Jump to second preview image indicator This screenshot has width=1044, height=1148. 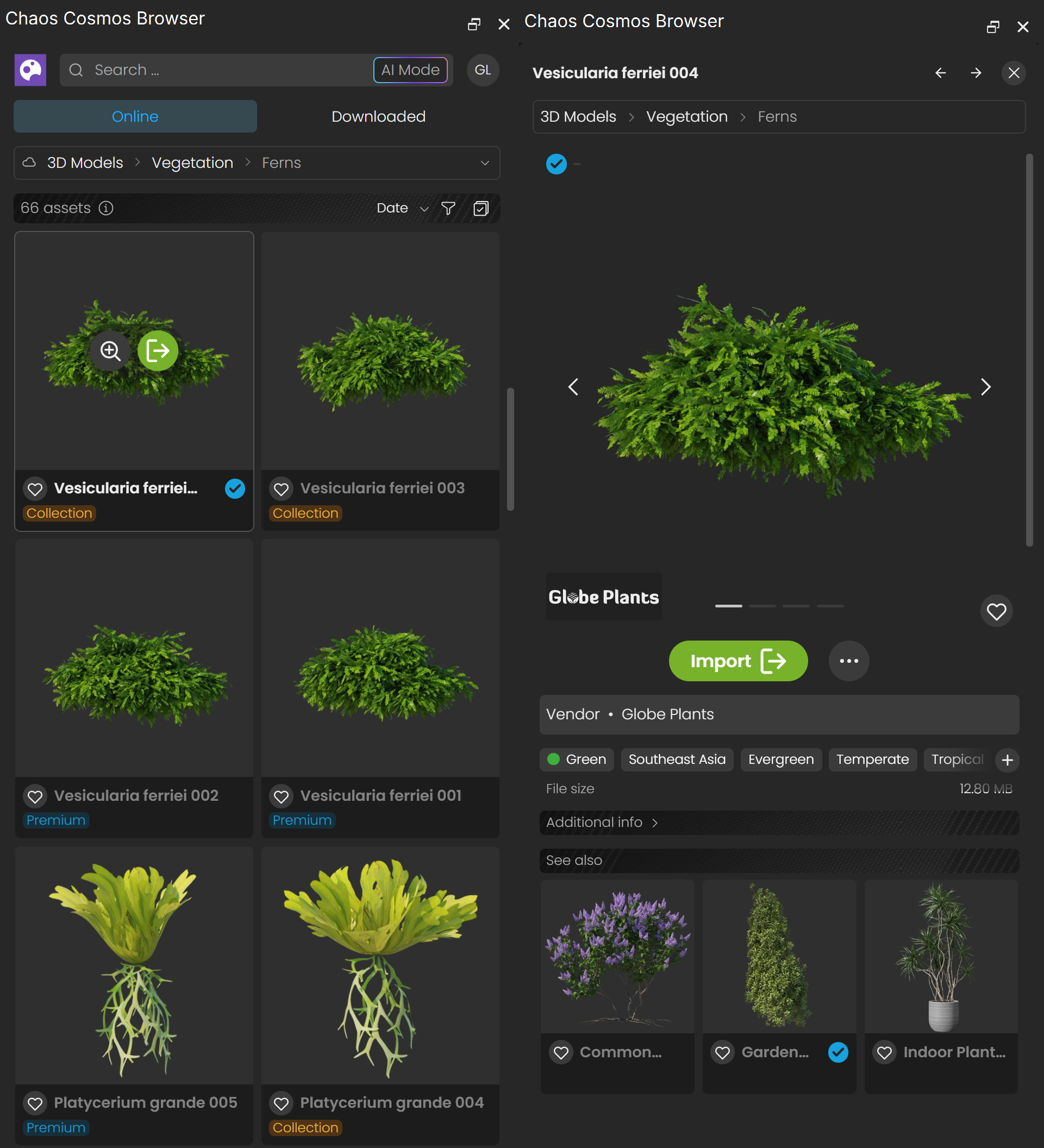(762, 606)
